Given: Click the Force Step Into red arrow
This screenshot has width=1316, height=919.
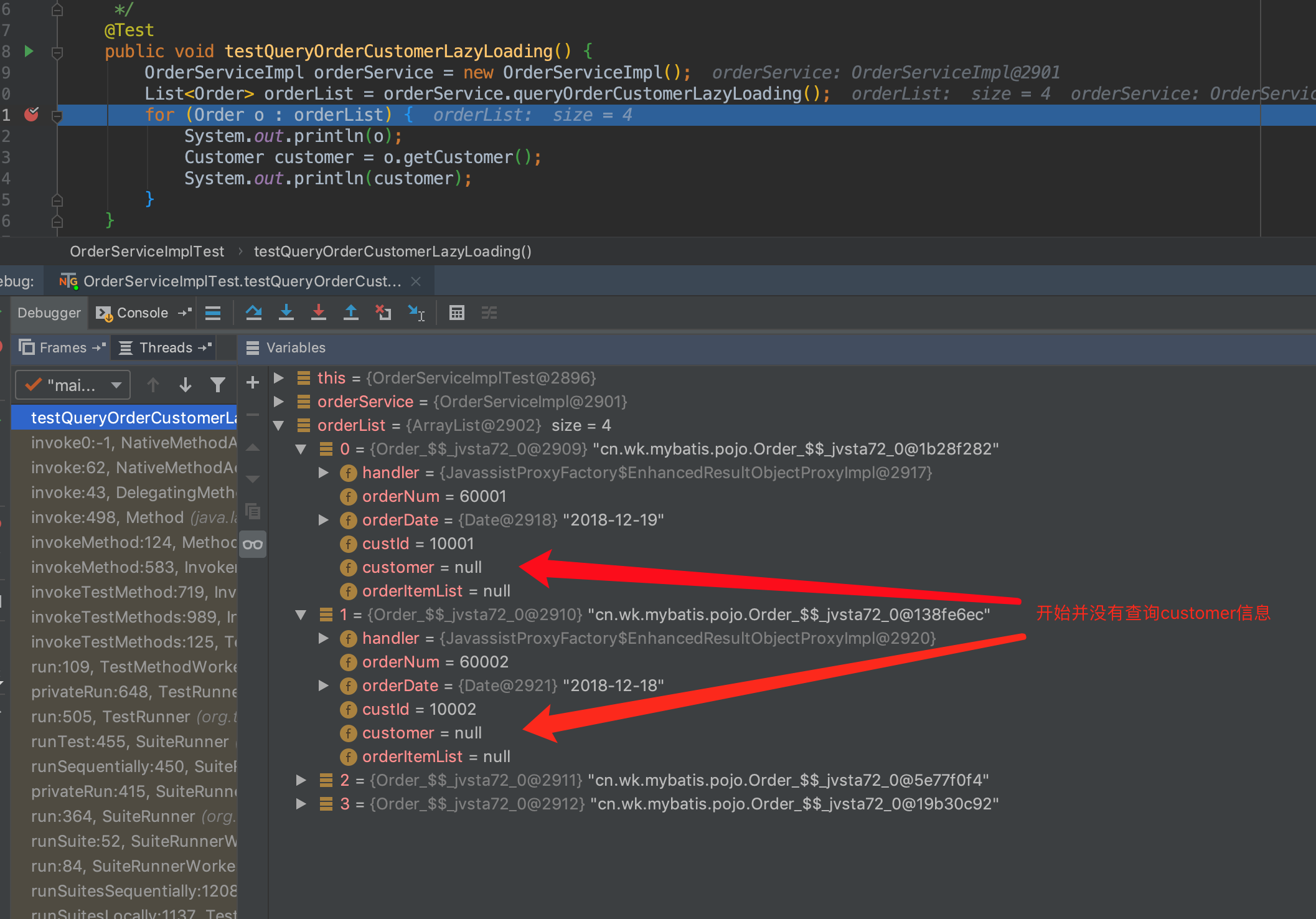Looking at the screenshot, I should pos(319,313).
